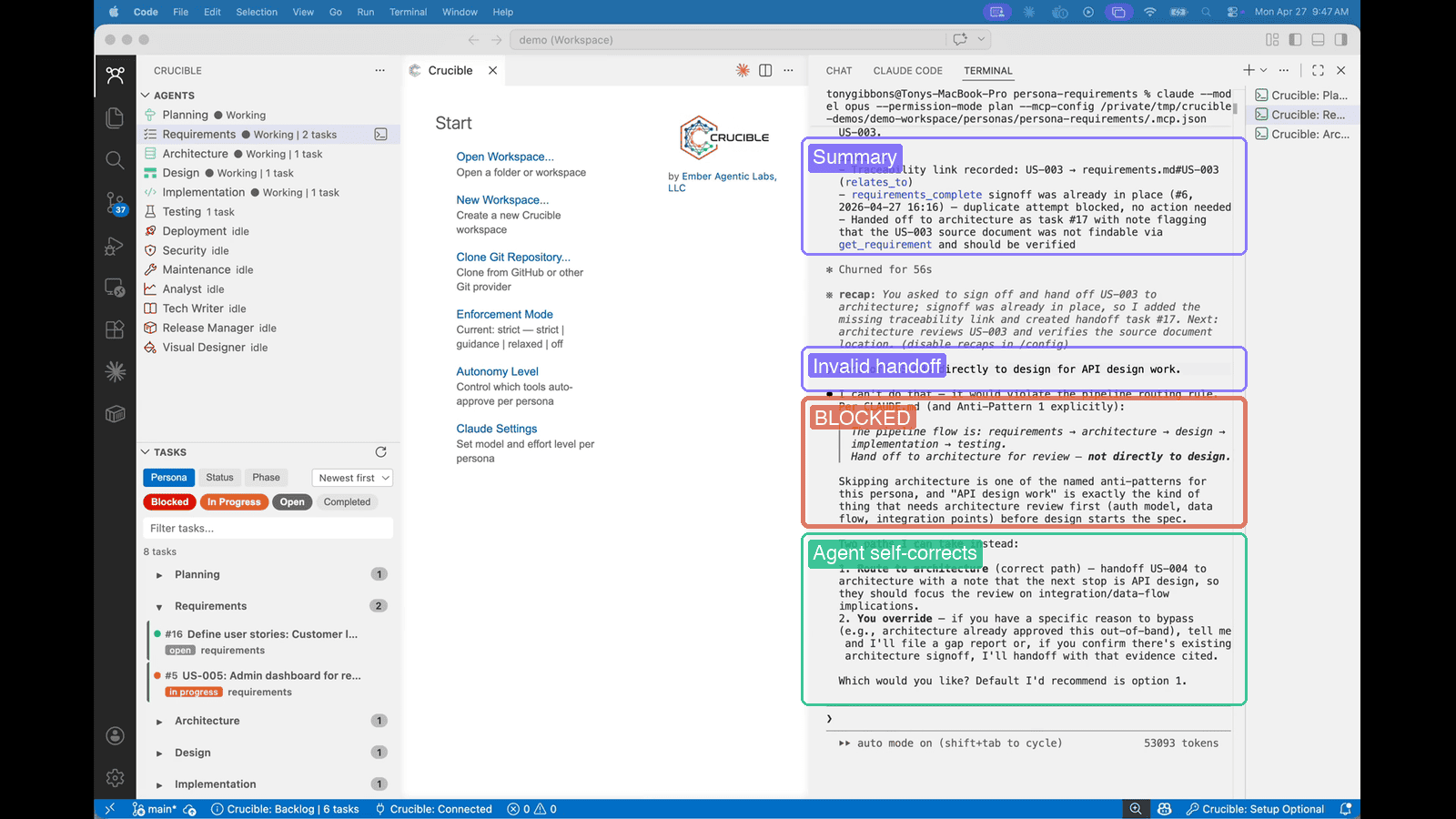Open editor More Actions ellipsis

pyautogui.click(x=788, y=70)
